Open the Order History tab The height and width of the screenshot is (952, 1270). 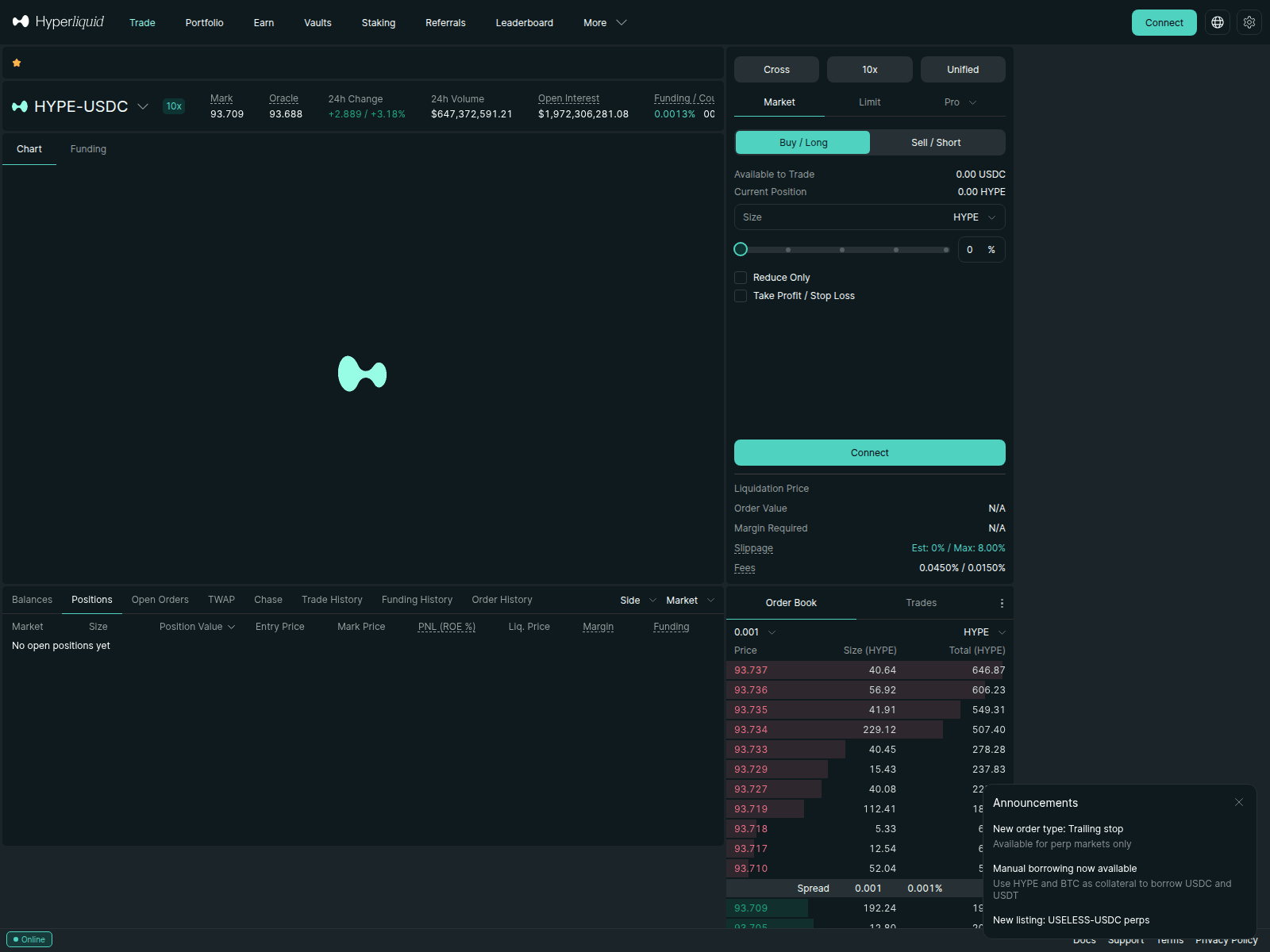point(502,600)
